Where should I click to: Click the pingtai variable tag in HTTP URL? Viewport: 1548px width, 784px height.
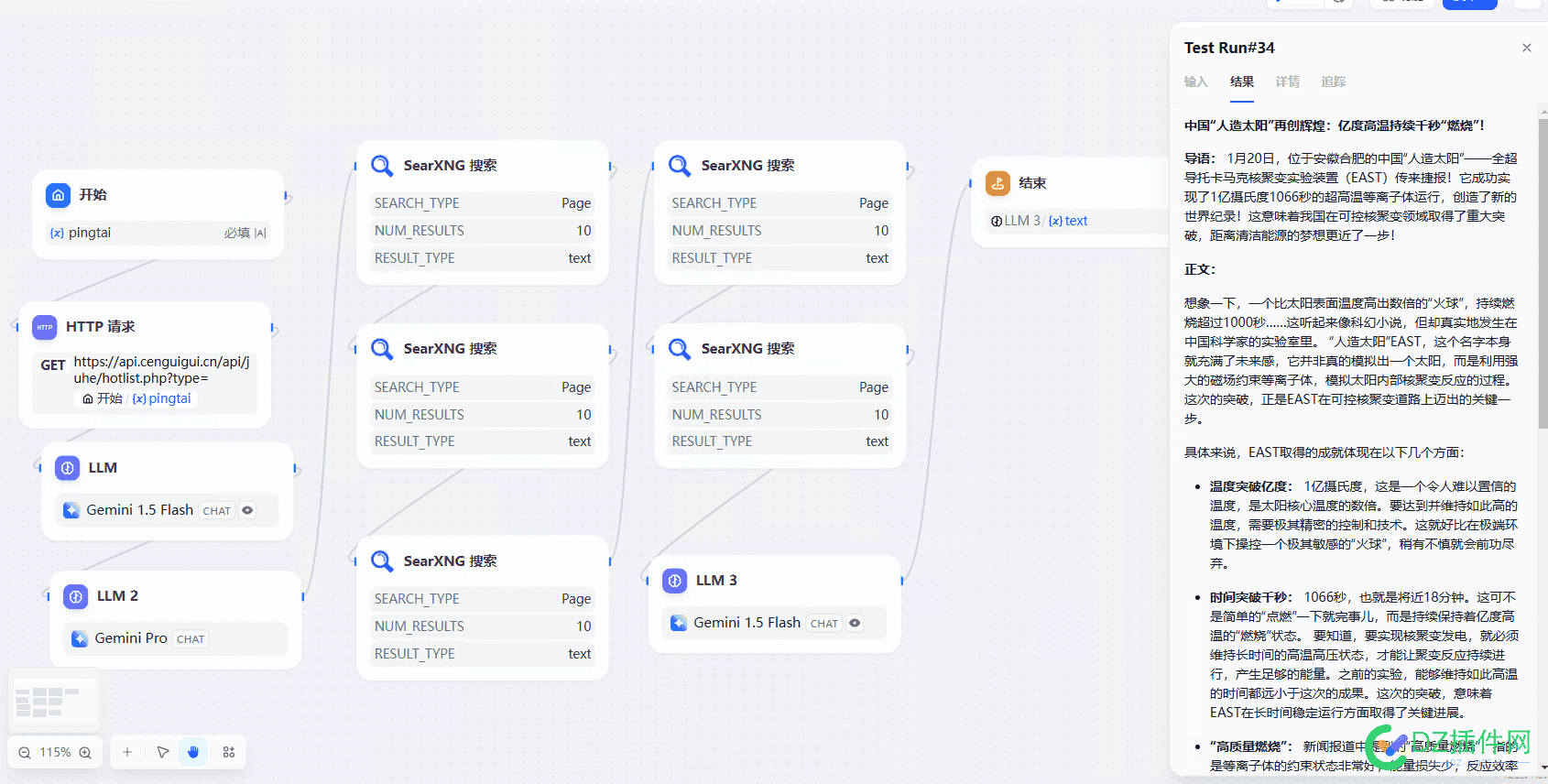[x=162, y=399]
